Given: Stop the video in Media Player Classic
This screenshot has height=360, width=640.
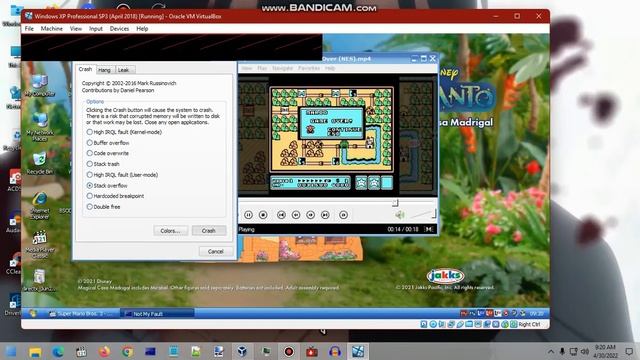Looking at the screenshot, I should (263, 215).
